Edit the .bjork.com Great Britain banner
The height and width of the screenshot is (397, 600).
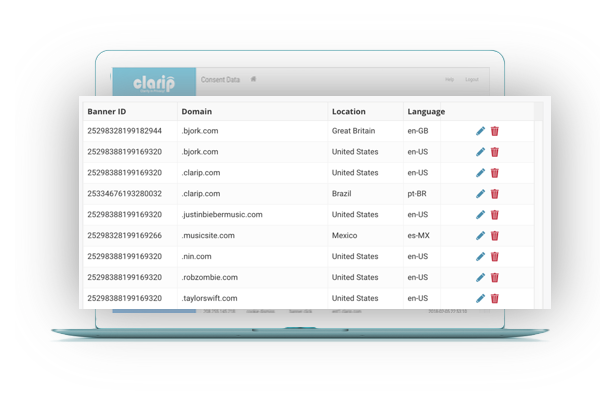point(480,131)
